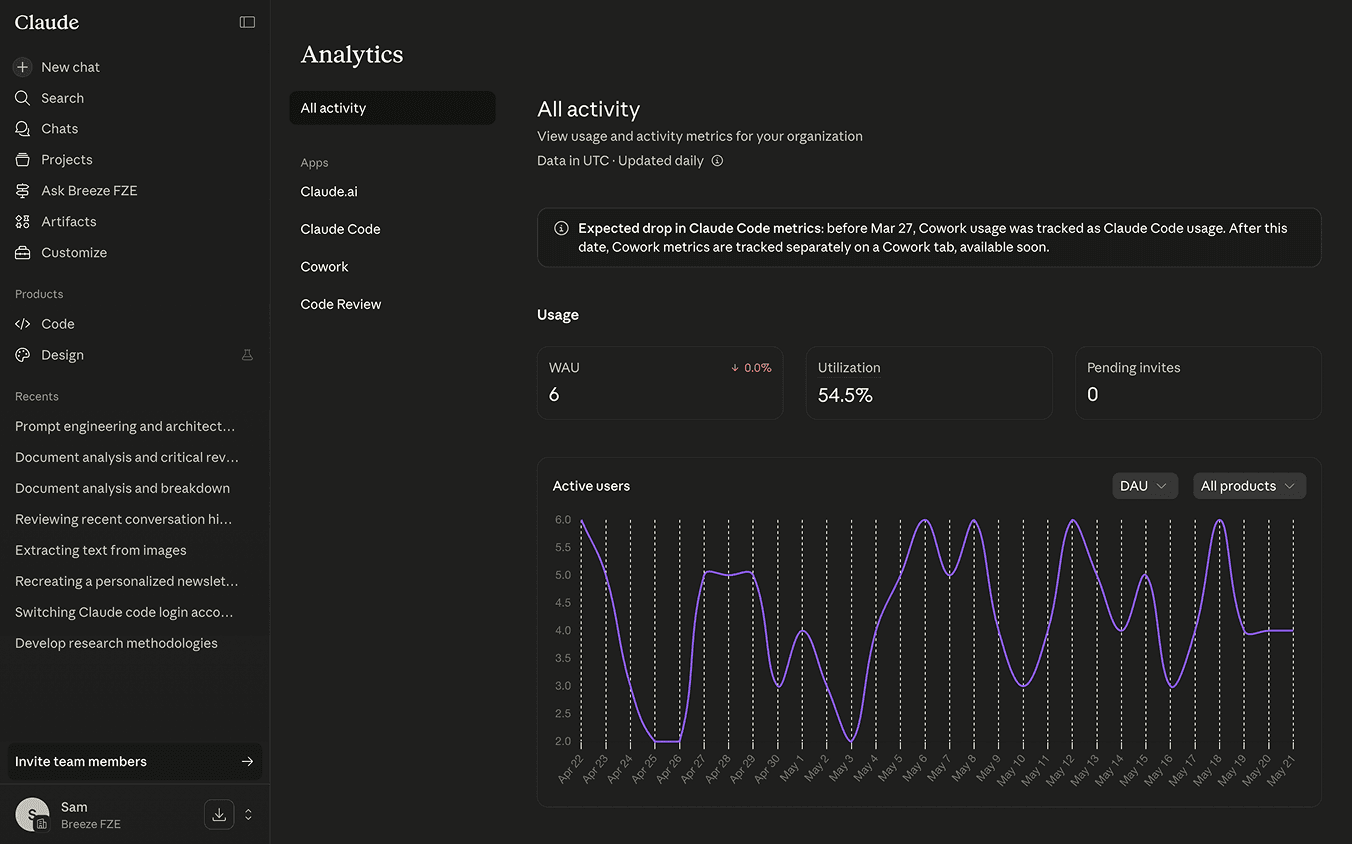
Task: Click the WAU metric card
Action: coord(660,383)
